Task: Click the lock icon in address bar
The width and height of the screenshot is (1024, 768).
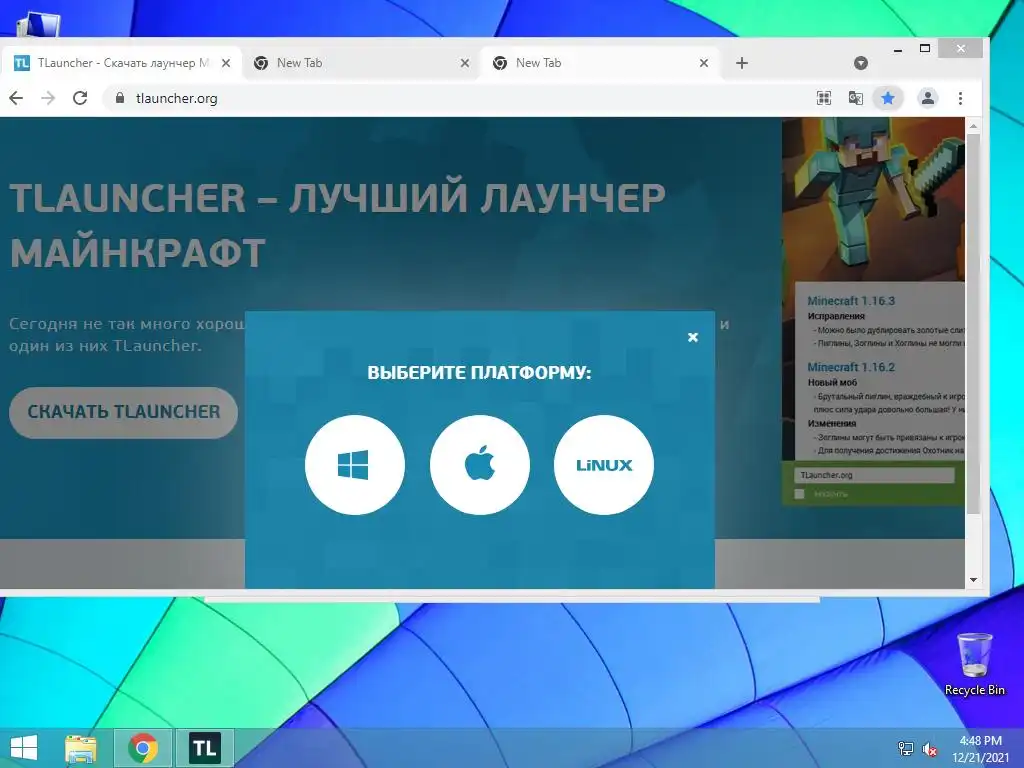Action: pyautogui.click(x=120, y=98)
